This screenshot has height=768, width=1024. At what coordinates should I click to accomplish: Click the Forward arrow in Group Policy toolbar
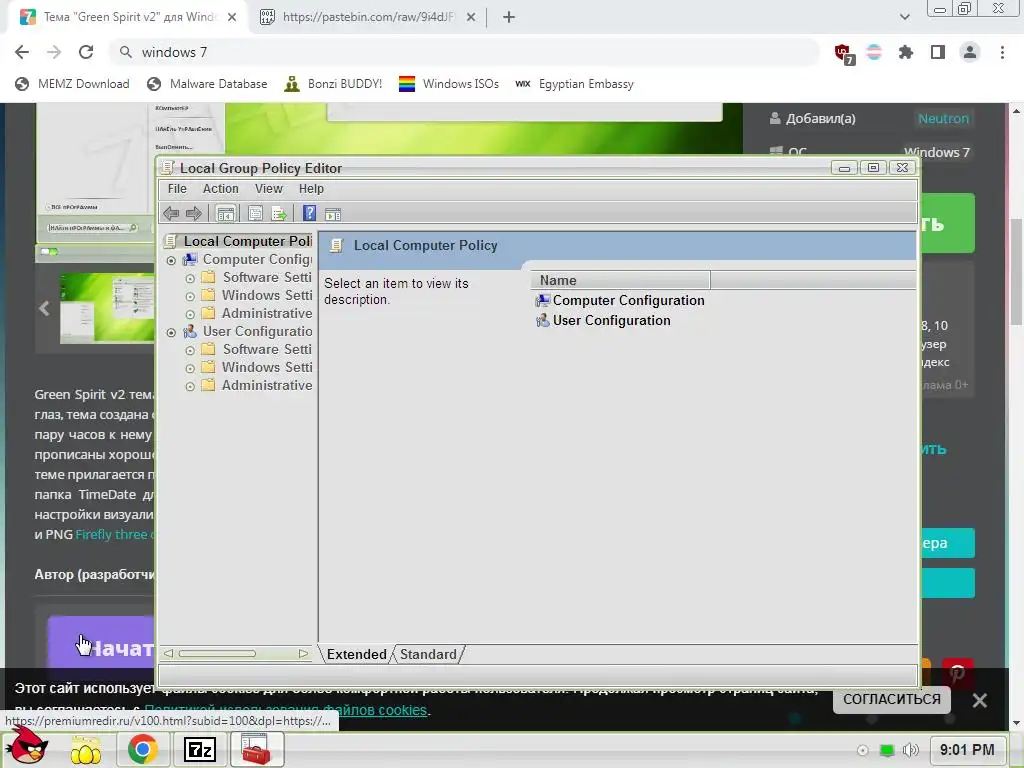[194, 214]
